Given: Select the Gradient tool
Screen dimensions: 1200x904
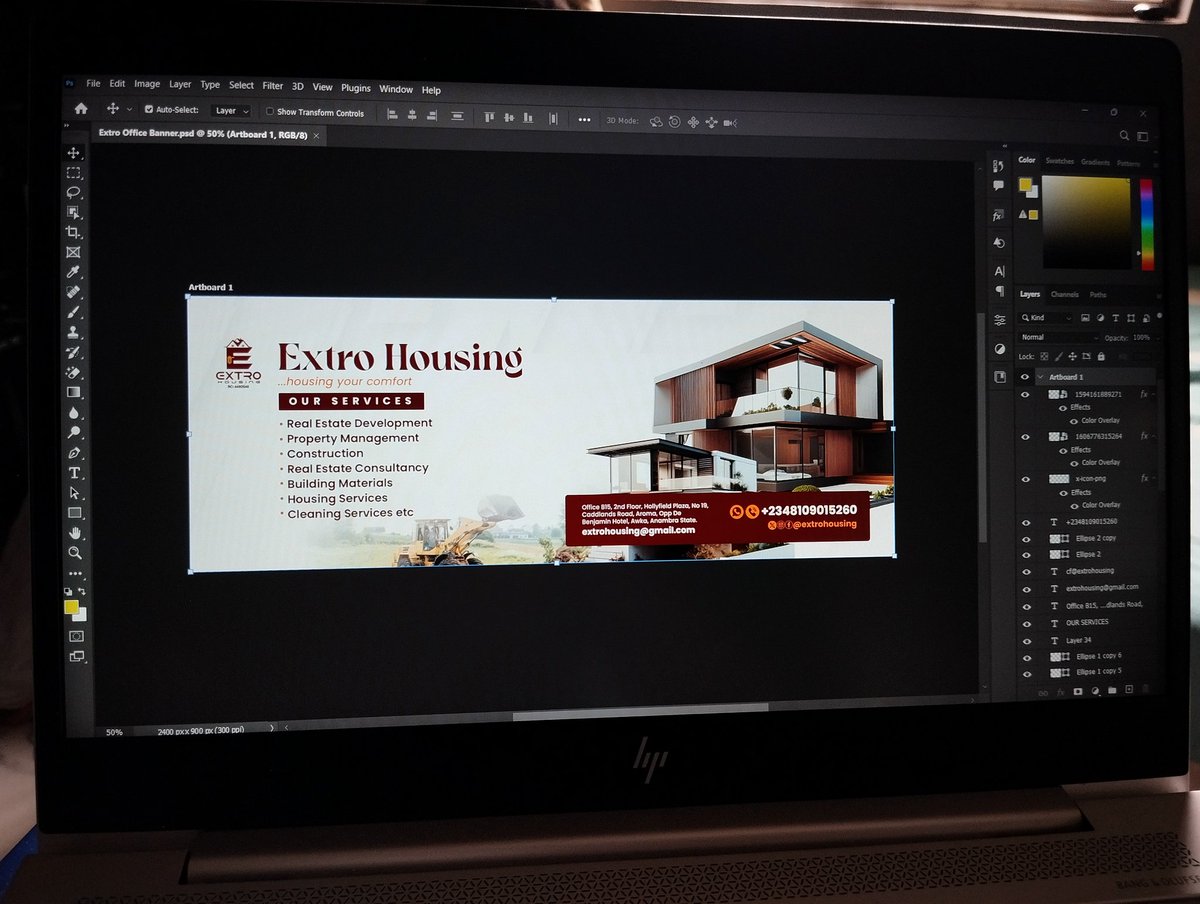Looking at the screenshot, I should pos(74,392).
